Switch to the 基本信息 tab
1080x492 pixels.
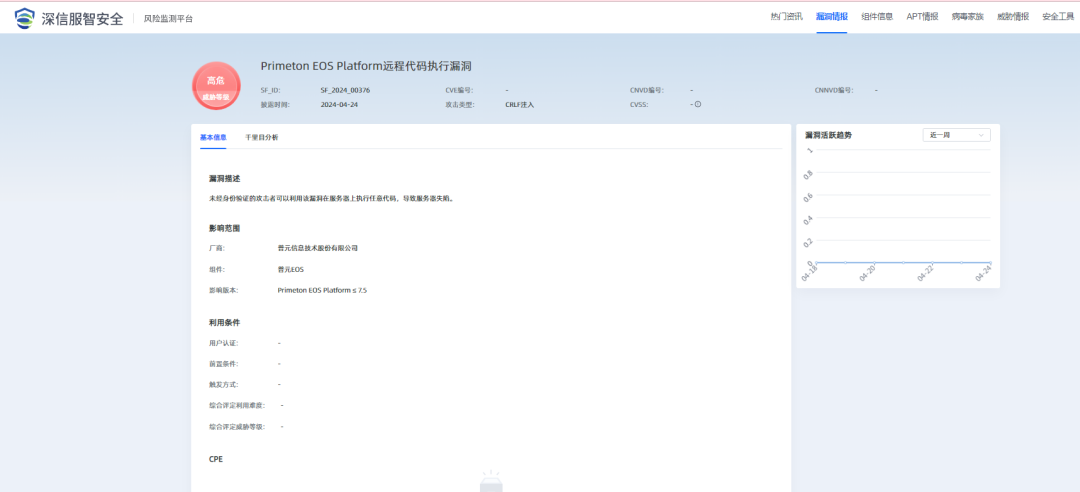213,137
